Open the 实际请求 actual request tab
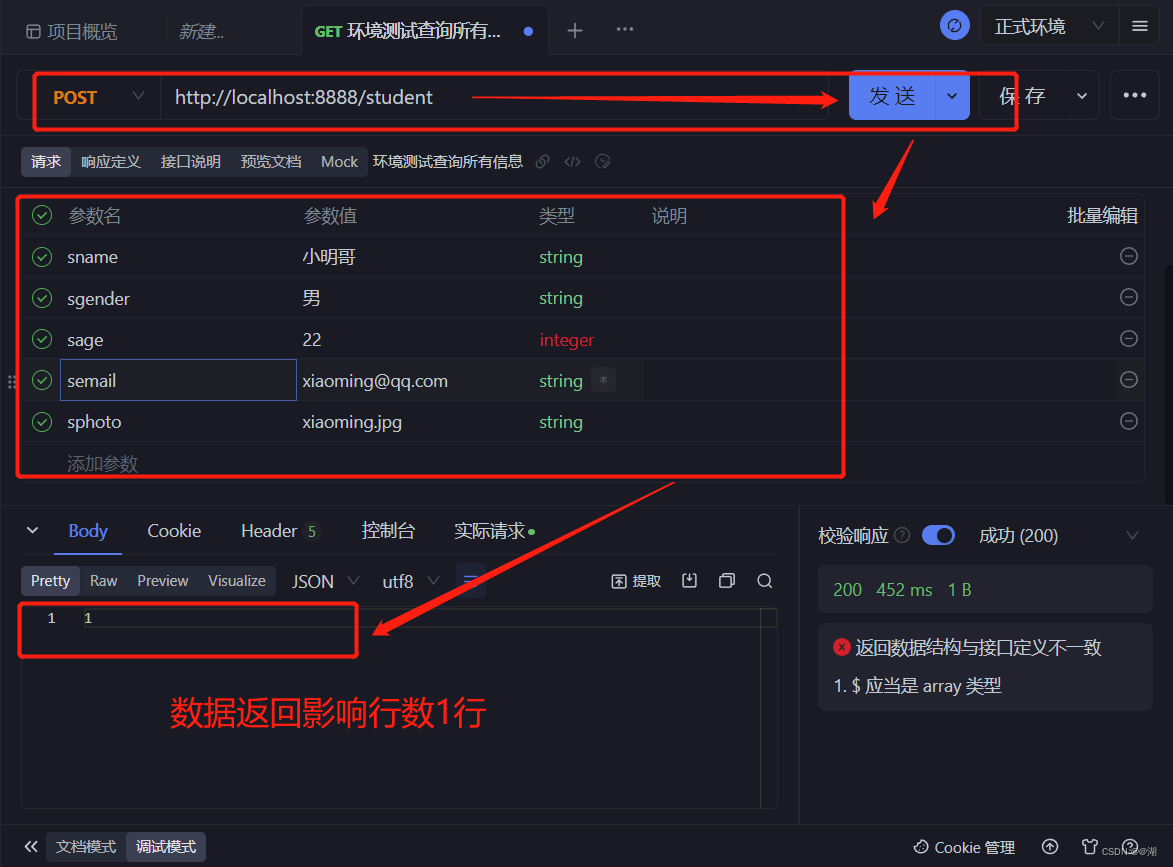Viewport: 1173px width, 867px height. pos(494,531)
